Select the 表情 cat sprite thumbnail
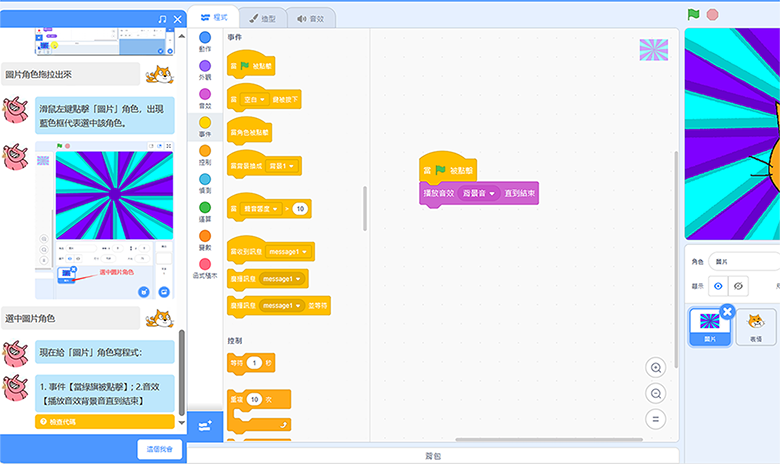The width and height of the screenshot is (780, 464). (756, 327)
